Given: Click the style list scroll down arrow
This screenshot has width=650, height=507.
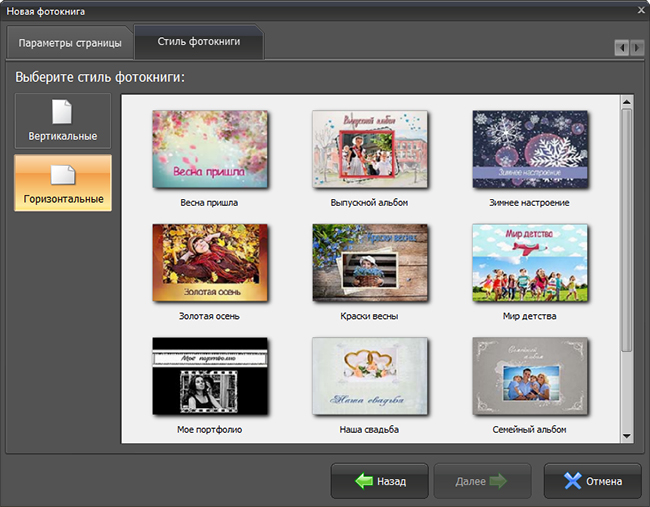Looking at the screenshot, I should (627, 436).
